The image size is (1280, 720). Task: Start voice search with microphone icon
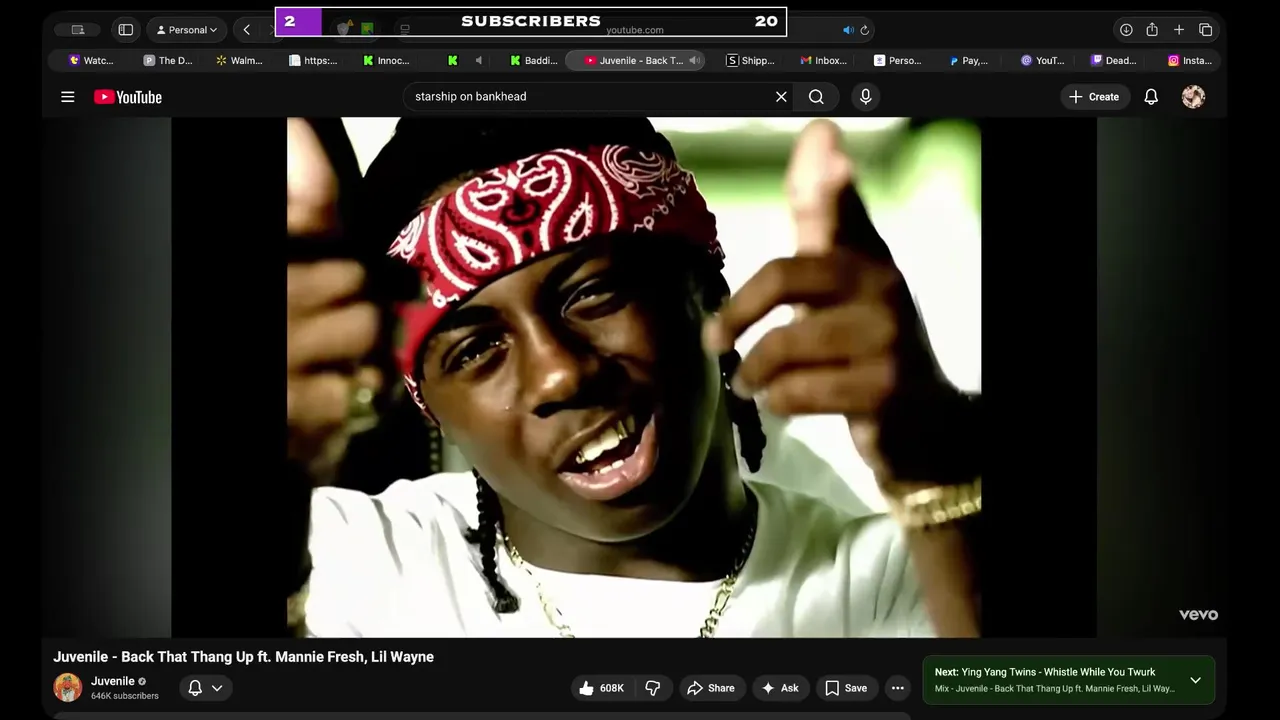click(x=866, y=97)
